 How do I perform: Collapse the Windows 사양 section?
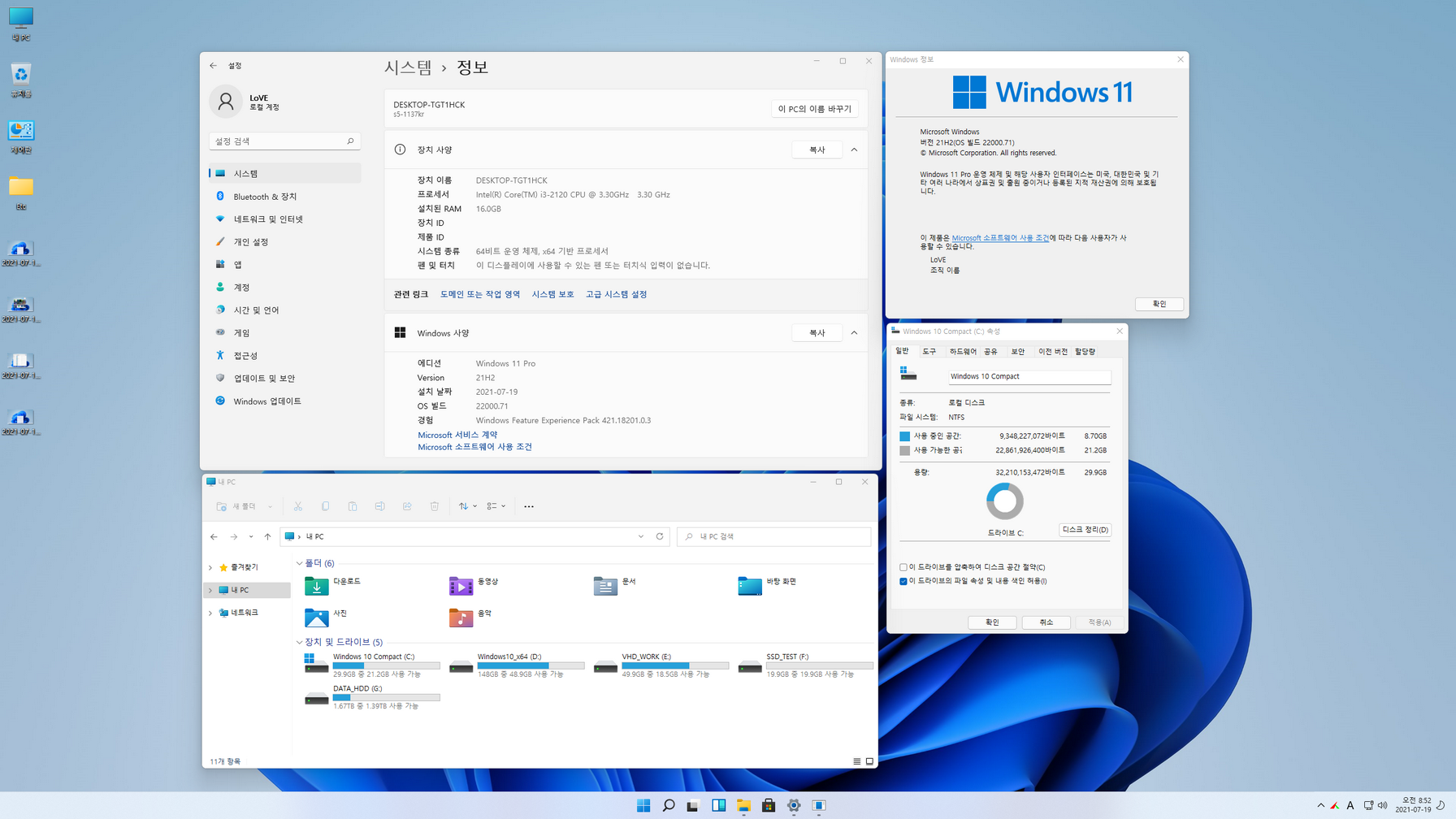(854, 332)
